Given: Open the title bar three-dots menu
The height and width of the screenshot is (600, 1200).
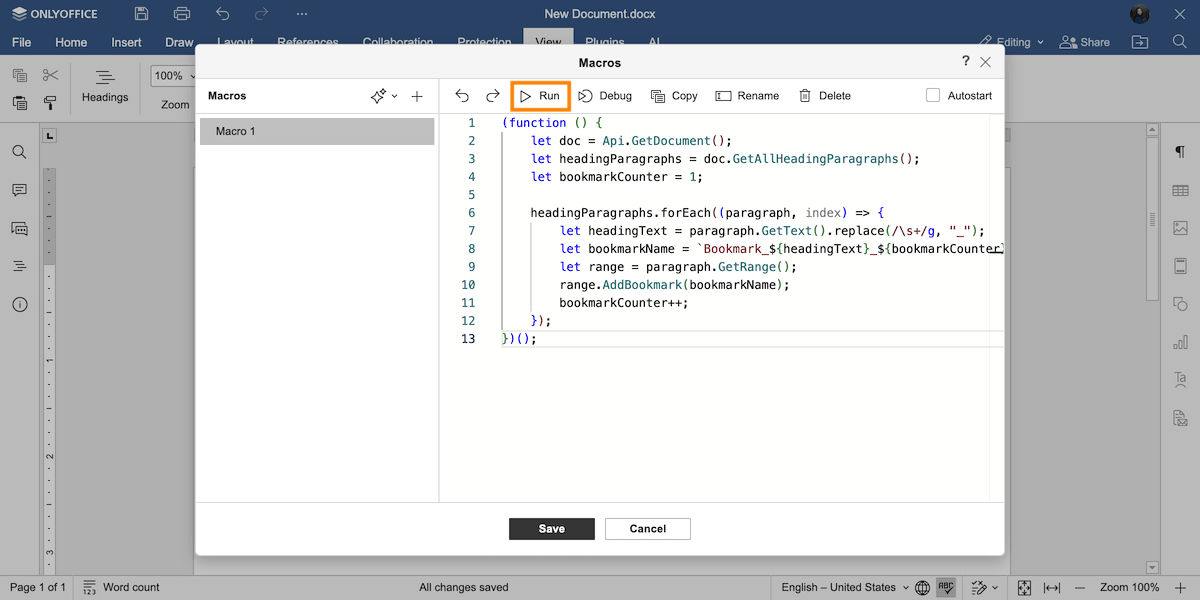Looking at the screenshot, I should tap(302, 14).
